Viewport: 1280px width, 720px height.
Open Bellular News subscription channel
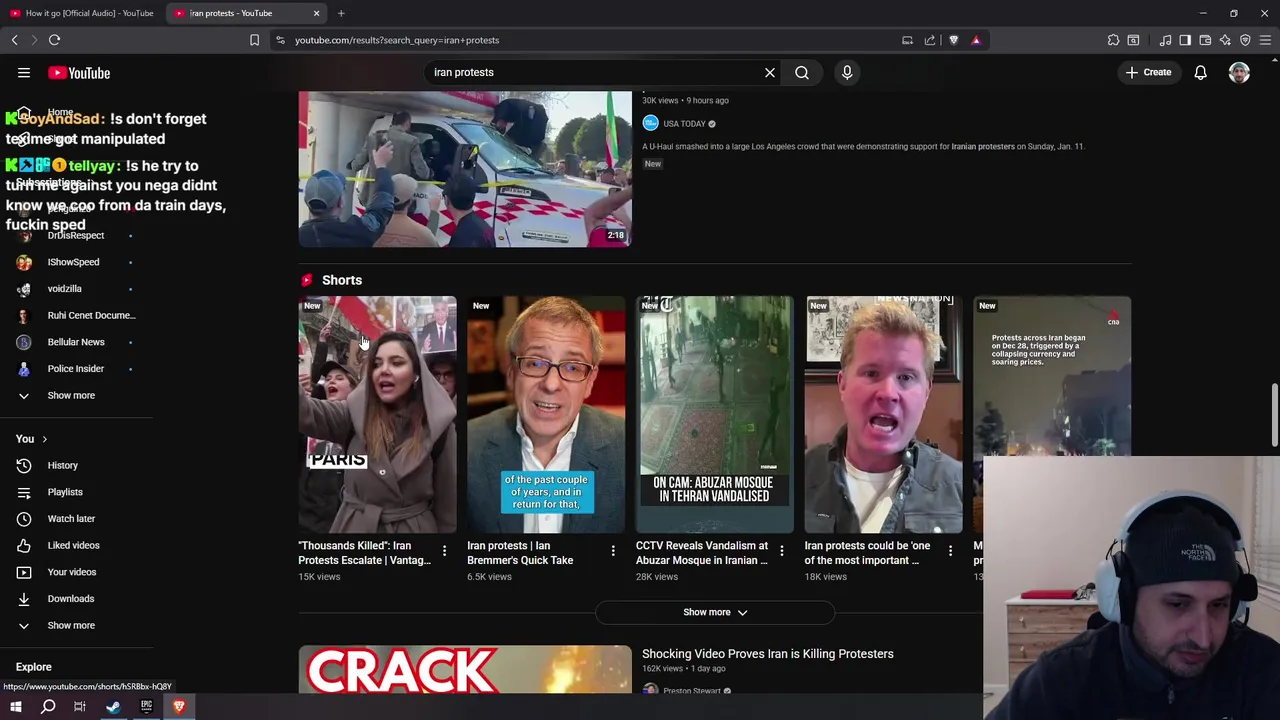(76, 342)
